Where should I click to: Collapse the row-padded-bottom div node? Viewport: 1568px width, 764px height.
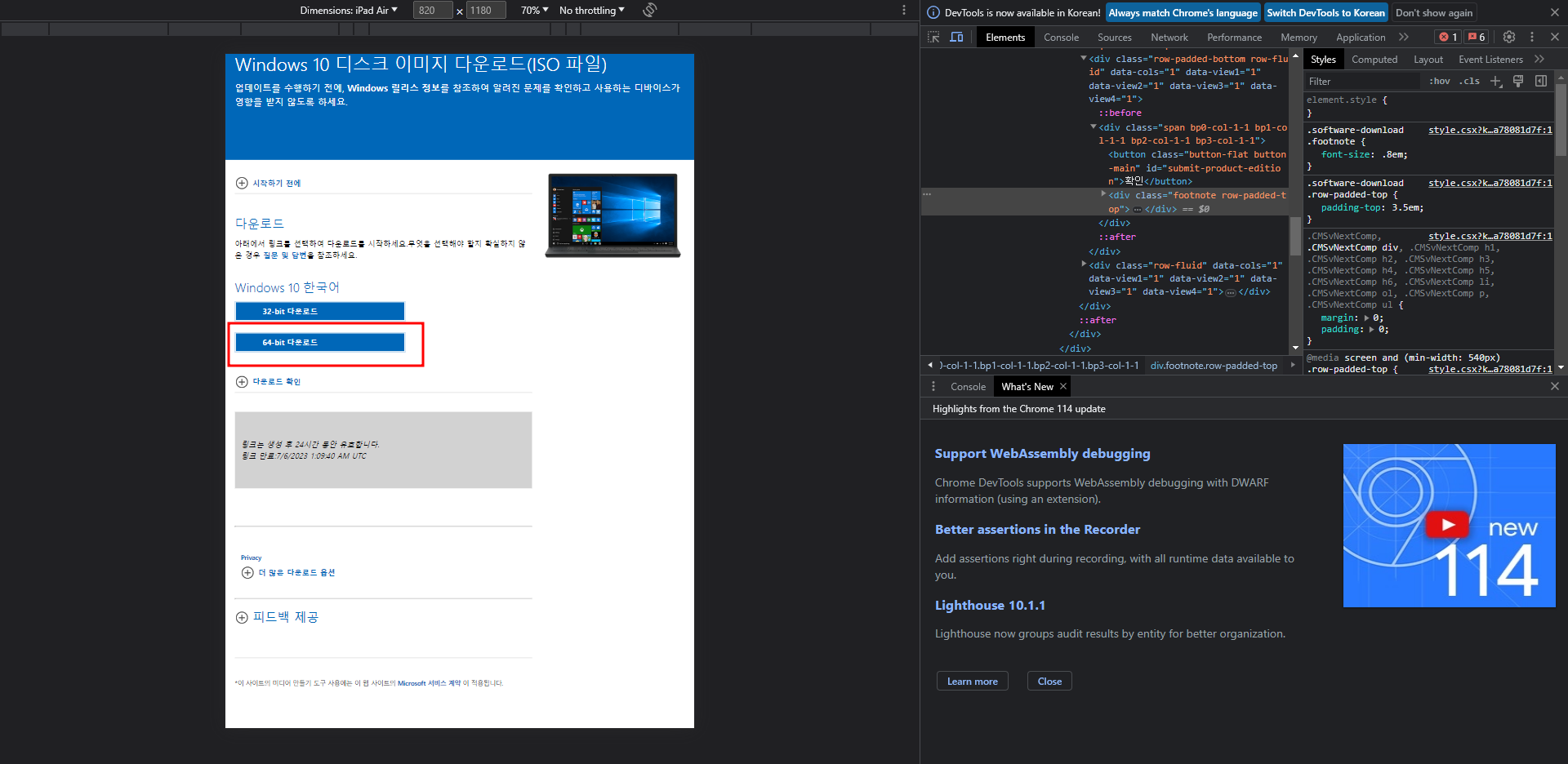click(1084, 58)
